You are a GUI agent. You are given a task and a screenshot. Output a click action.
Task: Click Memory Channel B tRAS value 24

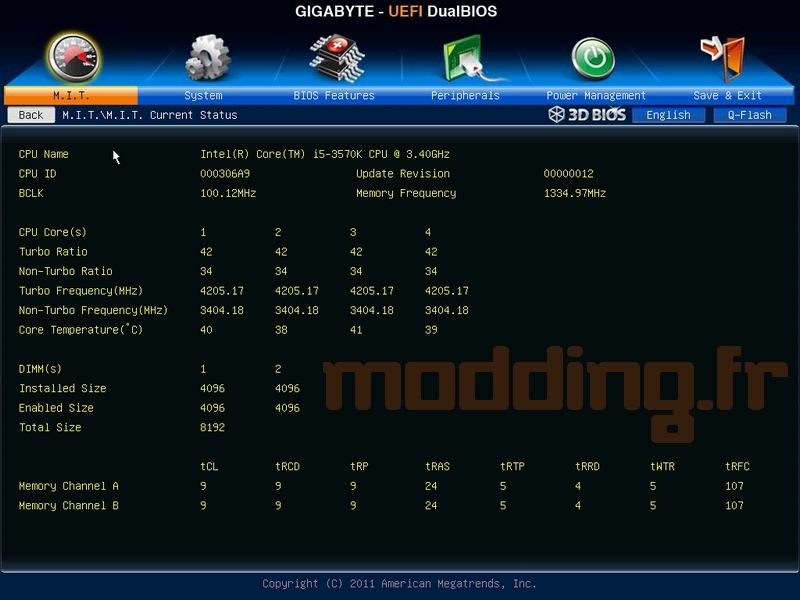[x=431, y=505]
